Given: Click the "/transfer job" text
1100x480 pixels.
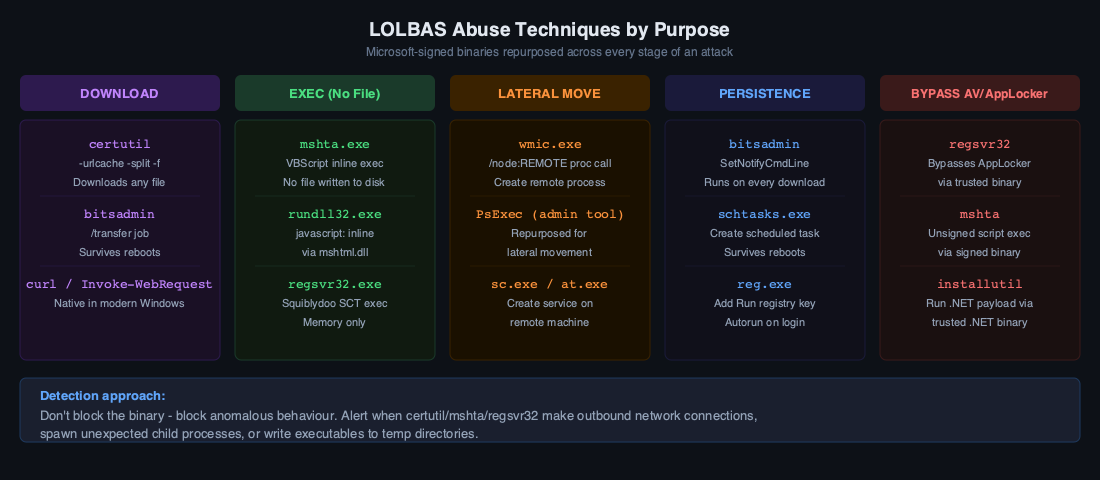Looking at the screenshot, I should tap(119, 233).
